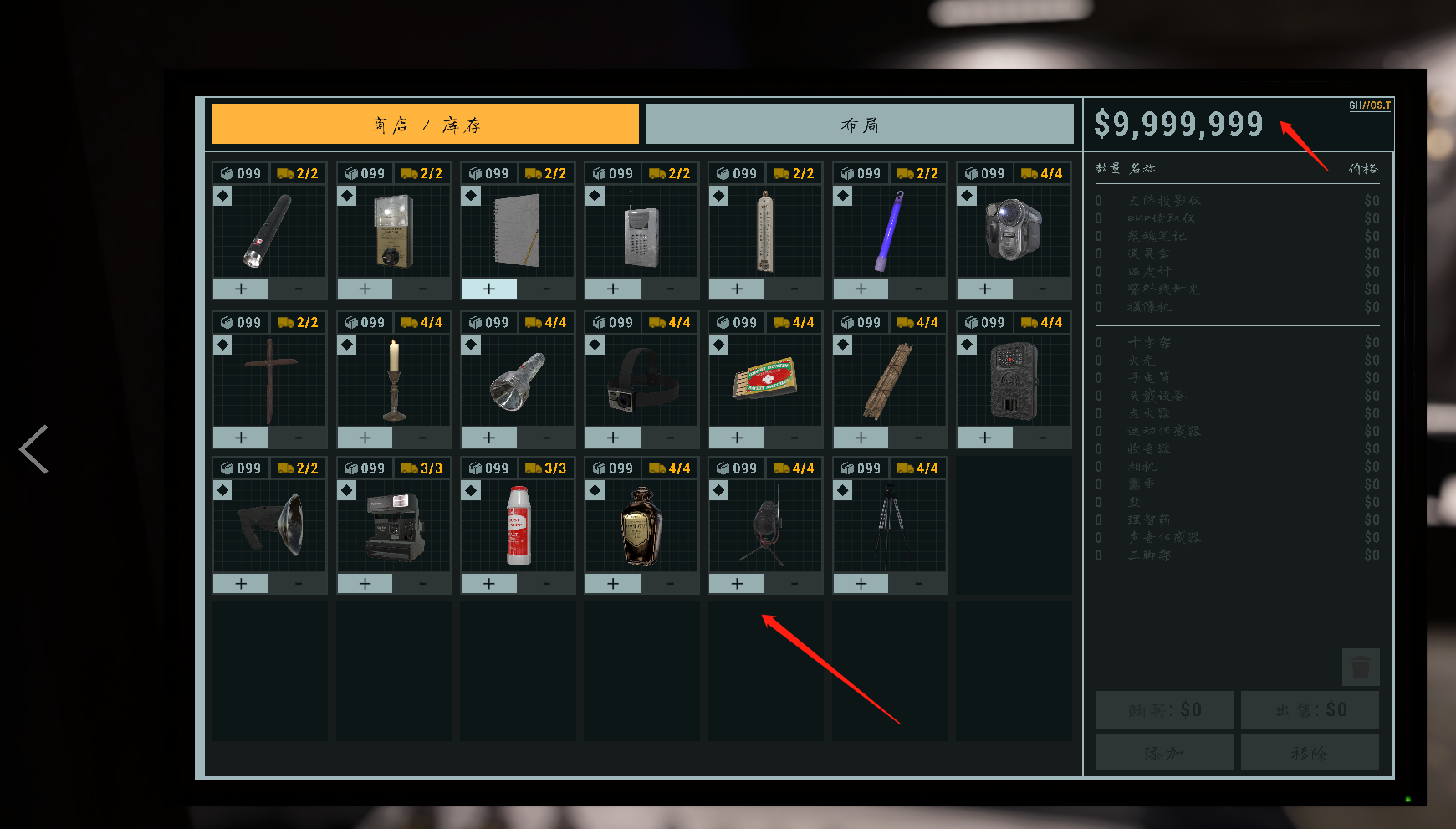Click the diamond icon on the head-mounted camera item
The width and height of the screenshot is (1456, 829).
pos(595,345)
